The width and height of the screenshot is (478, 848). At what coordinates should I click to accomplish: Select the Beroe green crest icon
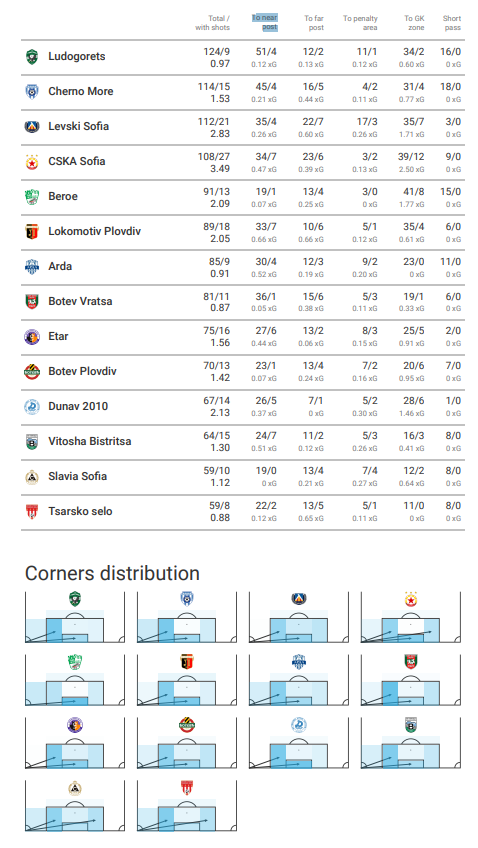coord(32,197)
